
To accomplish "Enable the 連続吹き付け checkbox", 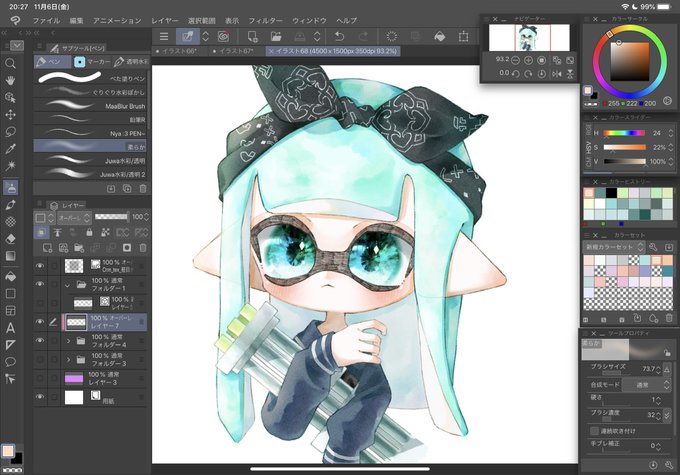I will pyautogui.click(x=595, y=431).
